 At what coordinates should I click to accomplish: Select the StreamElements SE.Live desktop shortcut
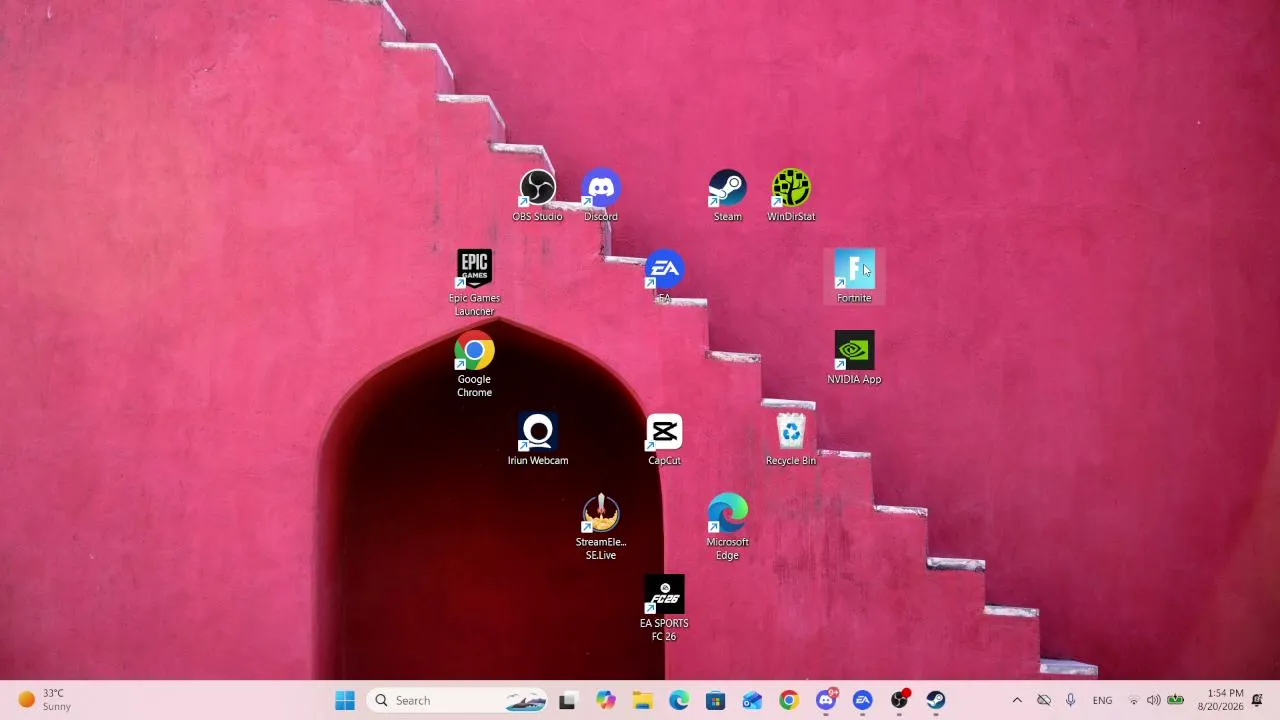coord(601,527)
